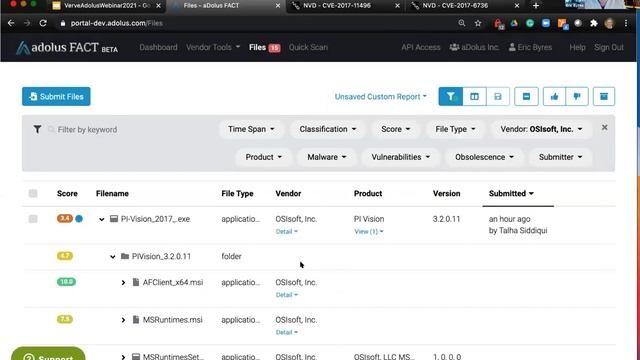Viewport: 640px width, 360px height.
Task: Click the Submit Files button
Action: 56,97
